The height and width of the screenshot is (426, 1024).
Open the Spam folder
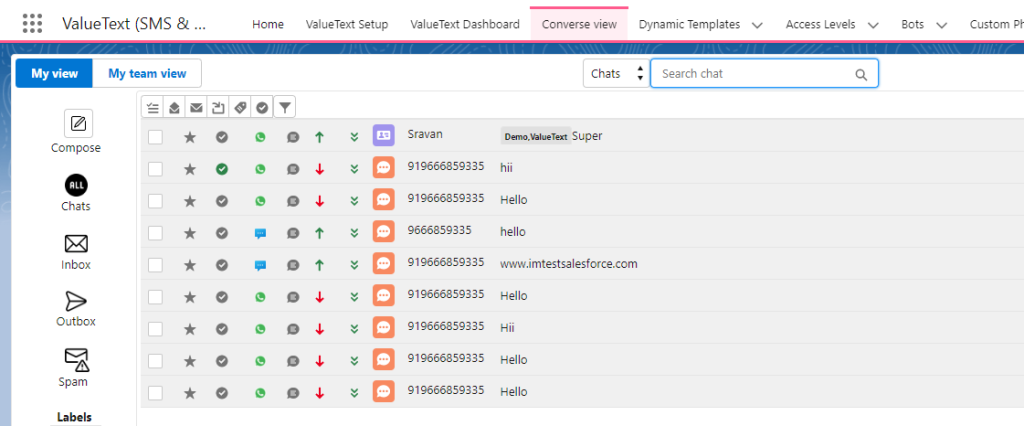tap(77, 359)
